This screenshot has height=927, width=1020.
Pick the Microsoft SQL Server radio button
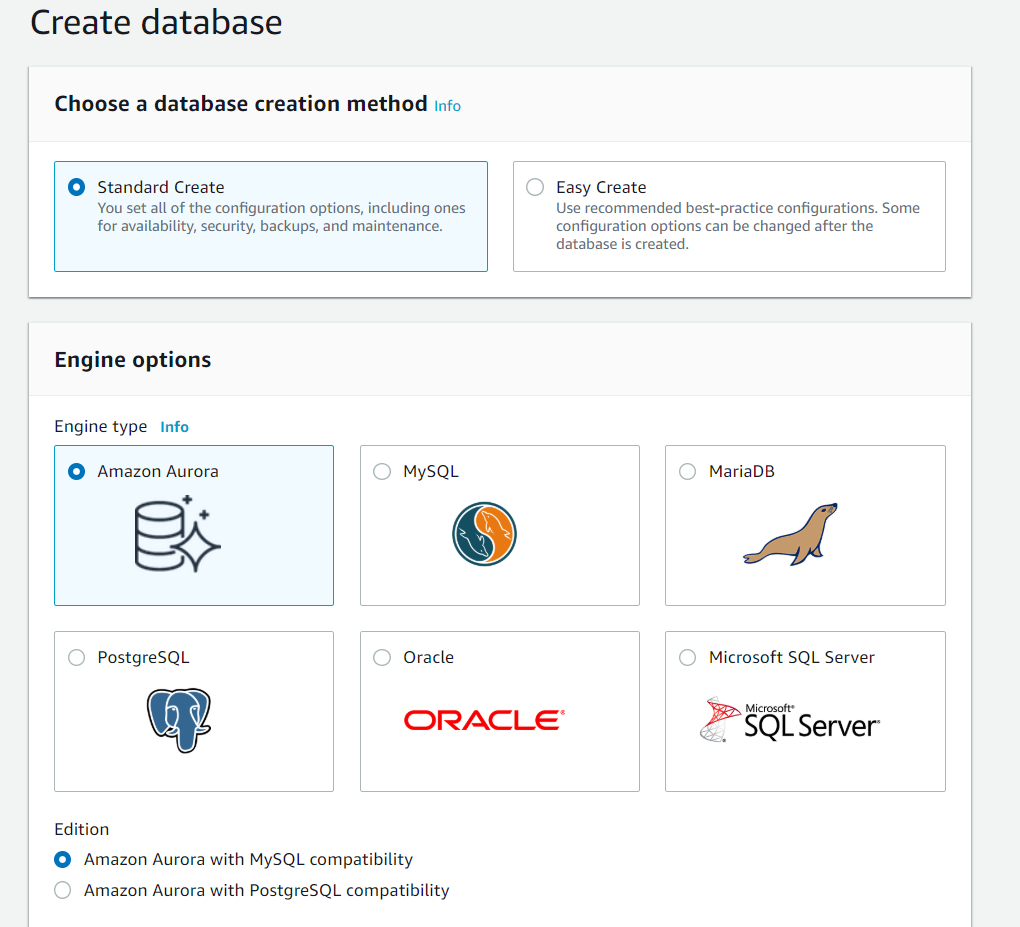click(687, 657)
